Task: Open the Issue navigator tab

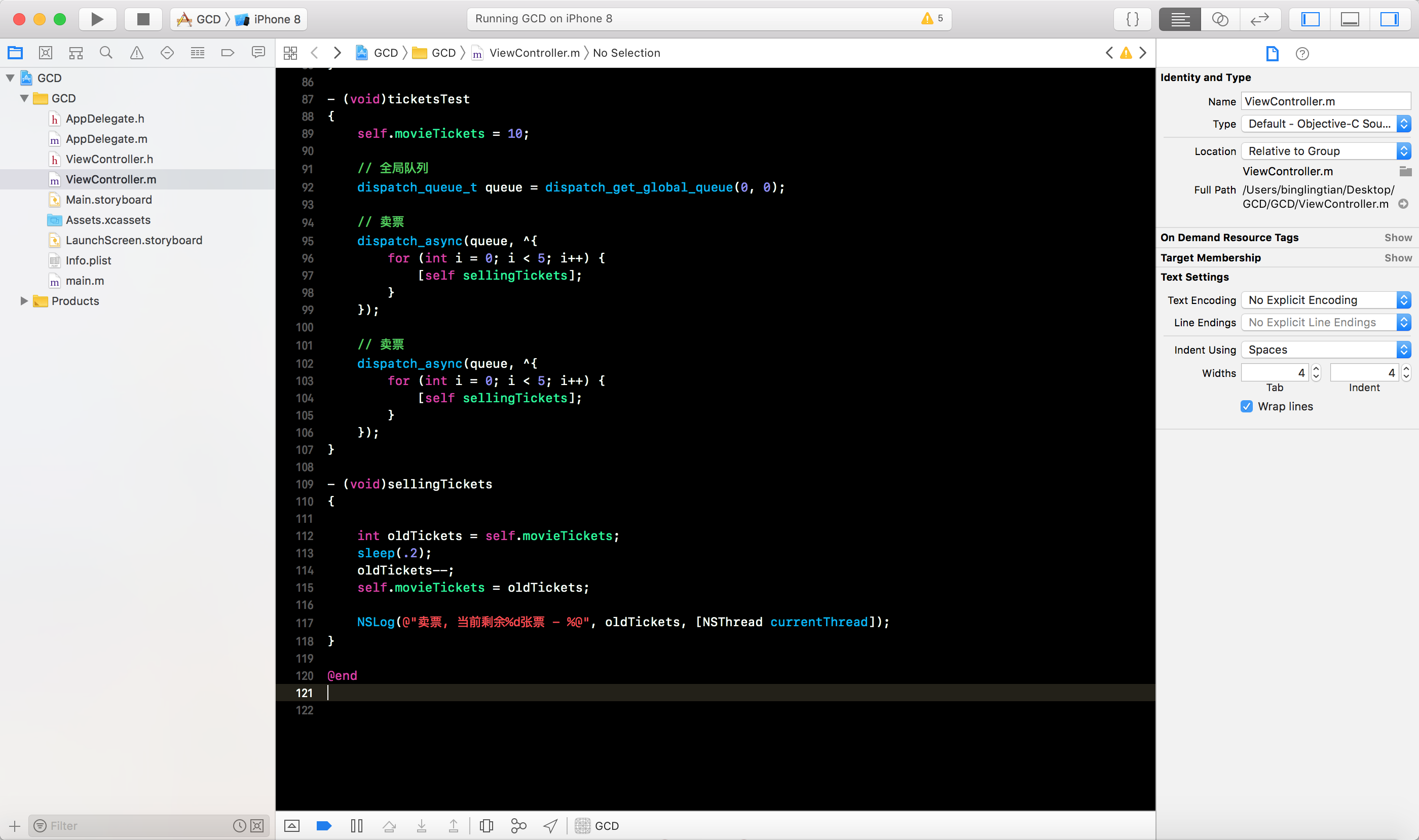Action: (x=136, y=53)
